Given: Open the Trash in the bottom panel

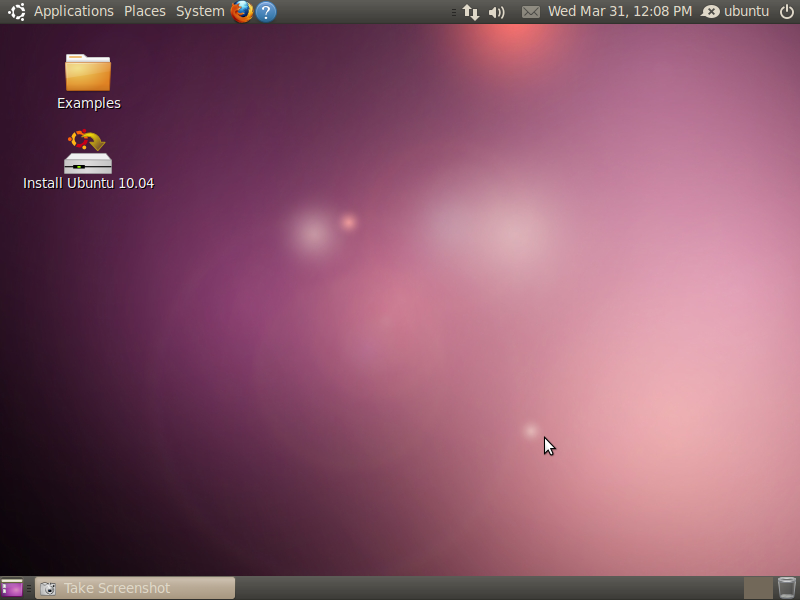Looking at the screenshot, I should pos(787,588).
